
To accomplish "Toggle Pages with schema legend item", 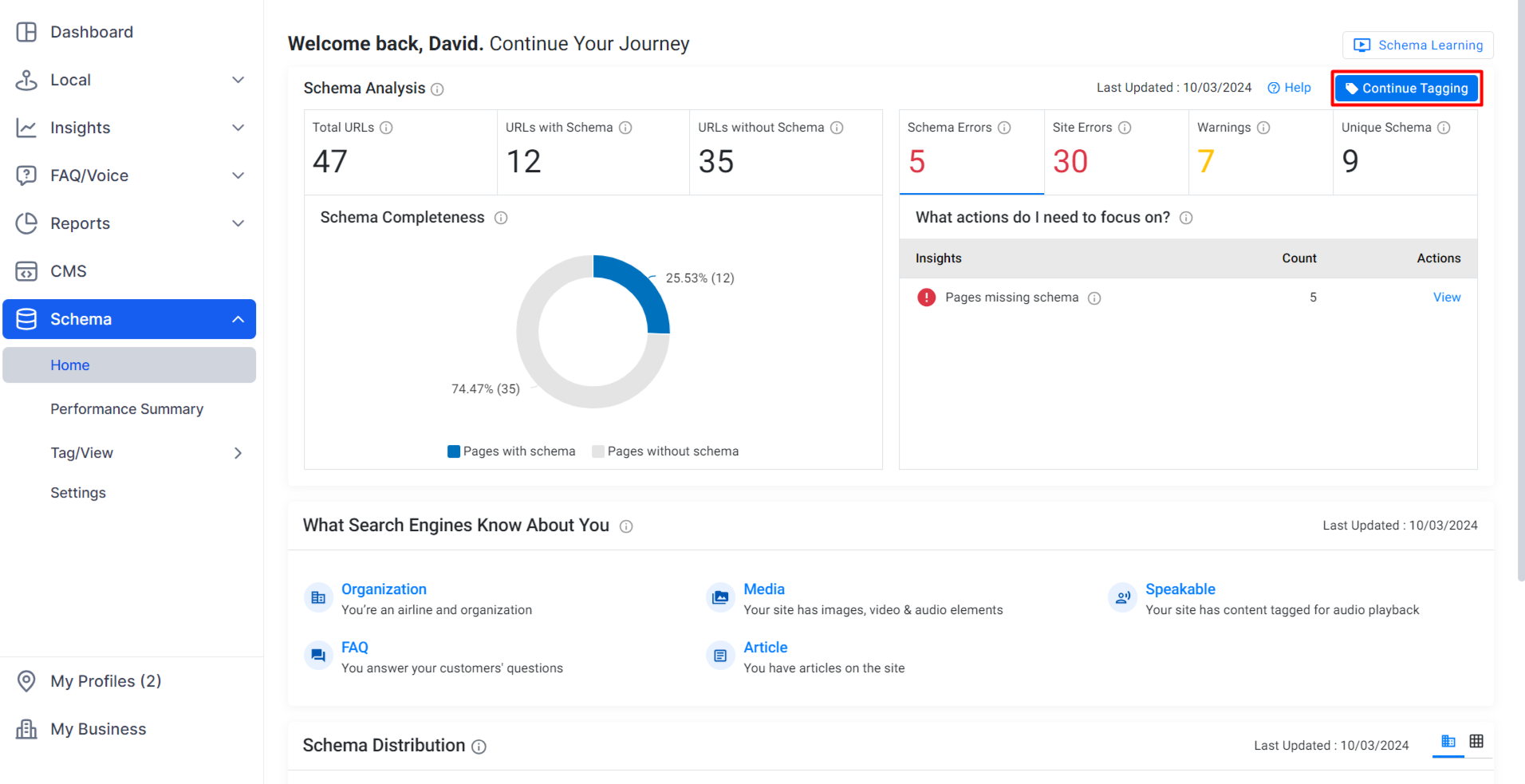I will (x=511, y=451).
